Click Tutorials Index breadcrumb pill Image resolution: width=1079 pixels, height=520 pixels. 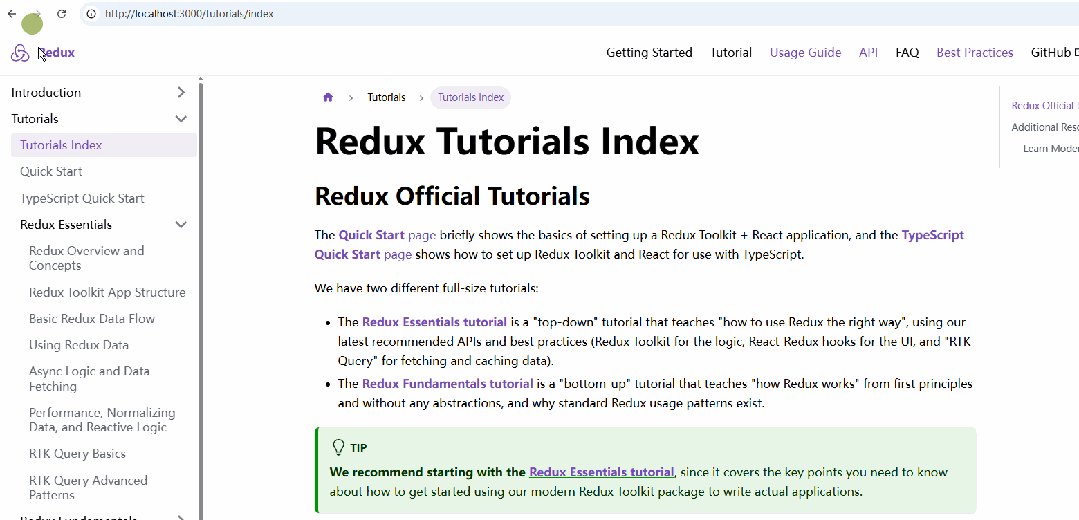click(x=471, y=98)
